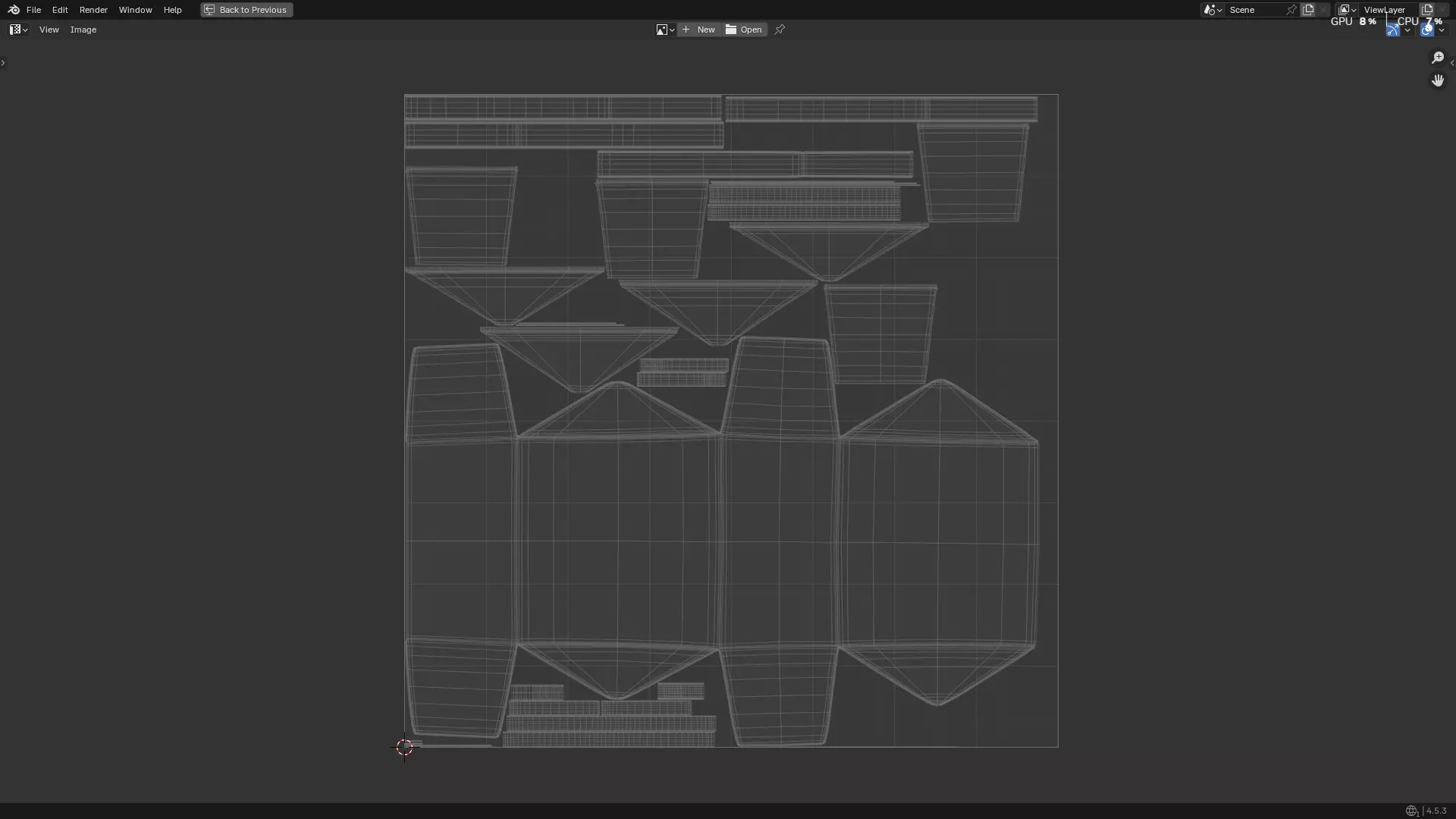This screenshot has width=1456, height=819.
Task: Open the view layer browse icon
Action: pos(1347,10)
